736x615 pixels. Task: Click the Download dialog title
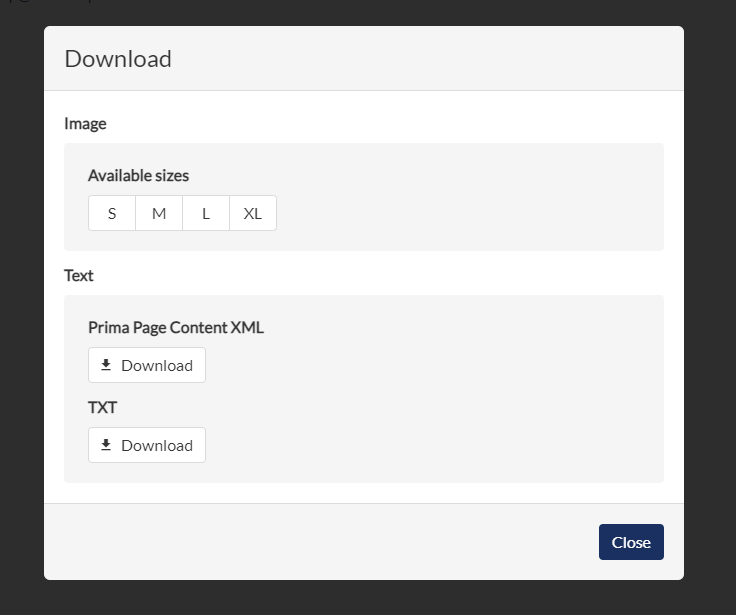(118, 59)
